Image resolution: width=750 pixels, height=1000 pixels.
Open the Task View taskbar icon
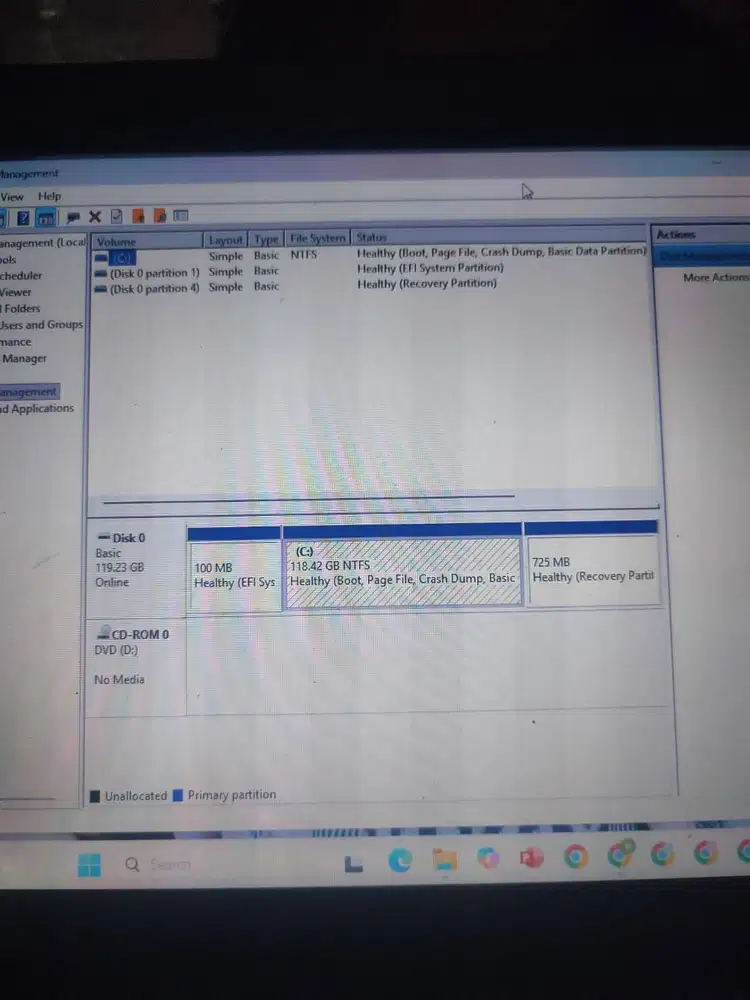pos(354,864)
